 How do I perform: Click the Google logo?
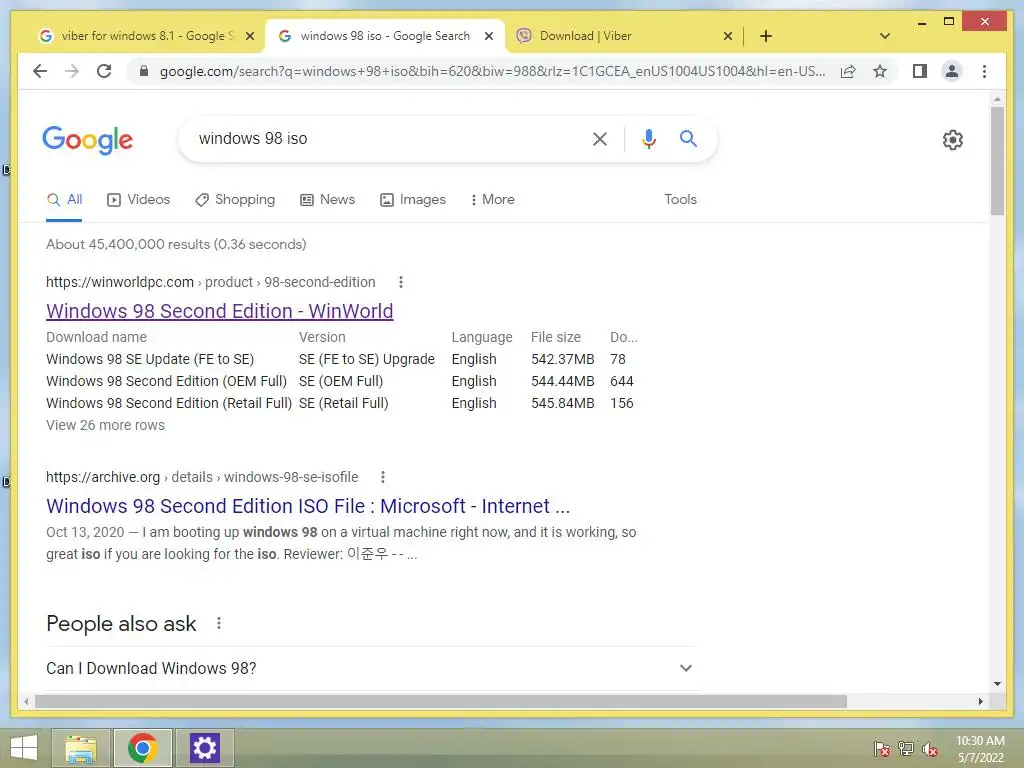(x=88, y=140)
